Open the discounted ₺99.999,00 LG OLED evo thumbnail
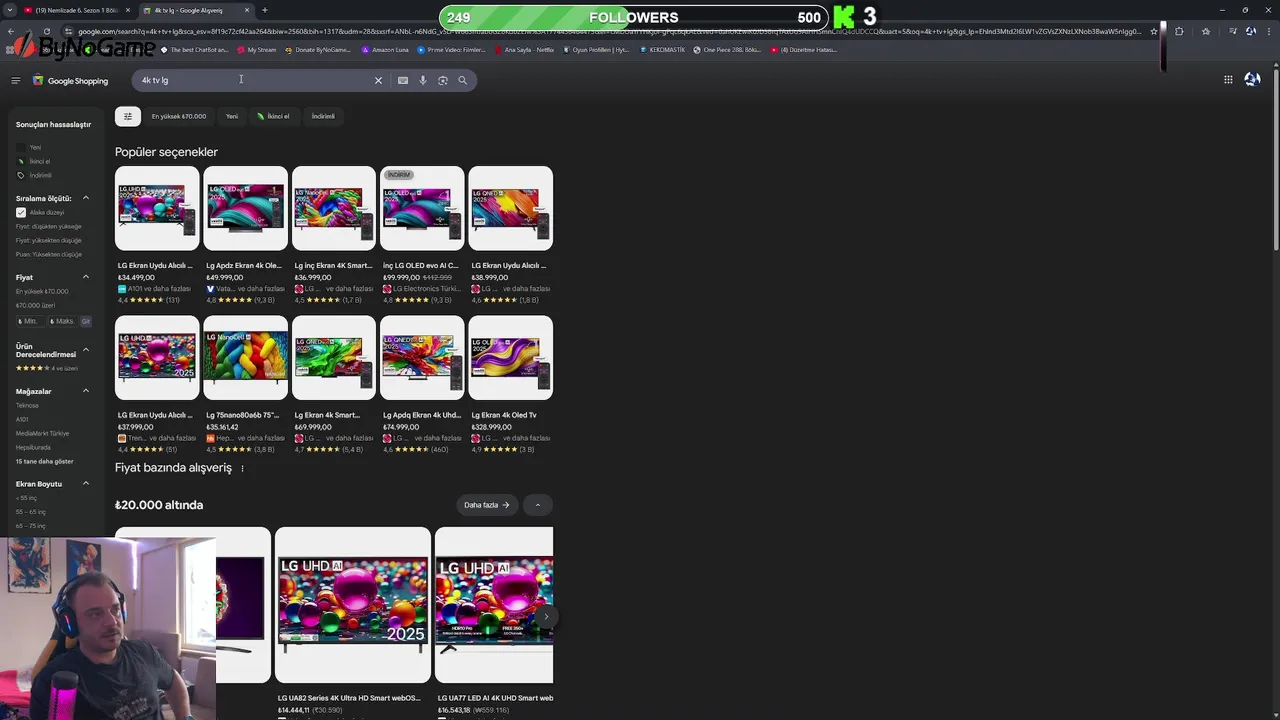Image resolution: width=1280 pixels, height=720 pixels. coord(422,208)
